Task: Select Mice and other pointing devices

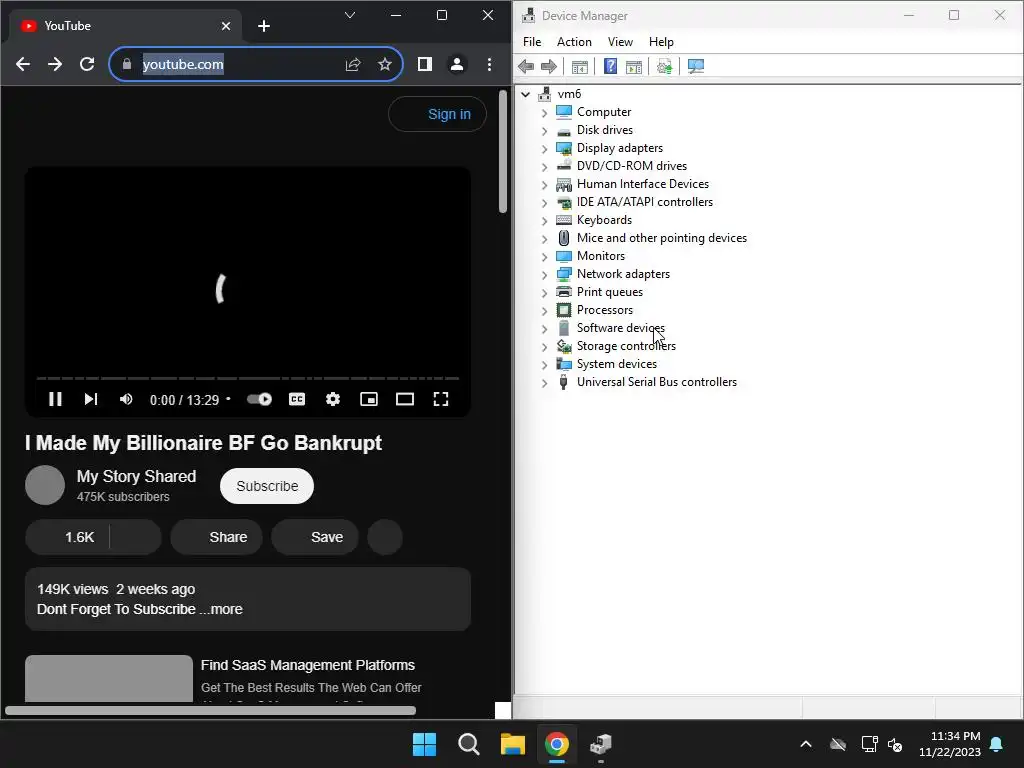Action: pyautogui.click(x=662, y=238)
